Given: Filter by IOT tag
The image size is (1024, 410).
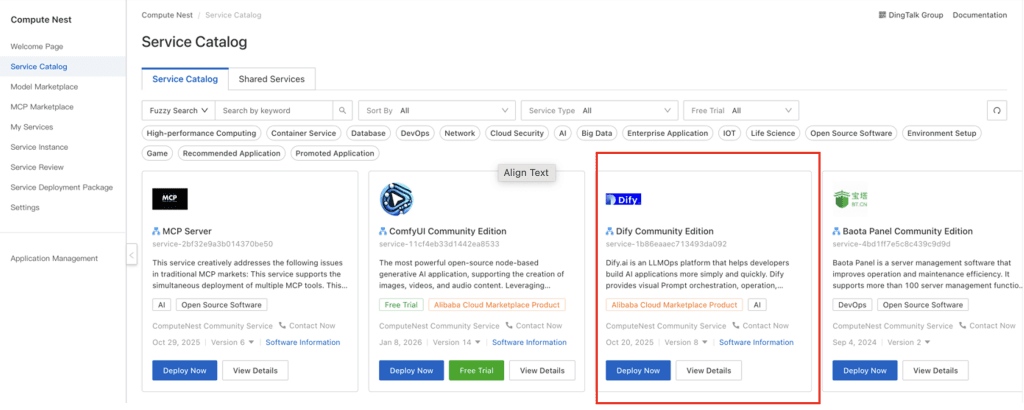Looking at the screenshot, I should pos(729,133).
